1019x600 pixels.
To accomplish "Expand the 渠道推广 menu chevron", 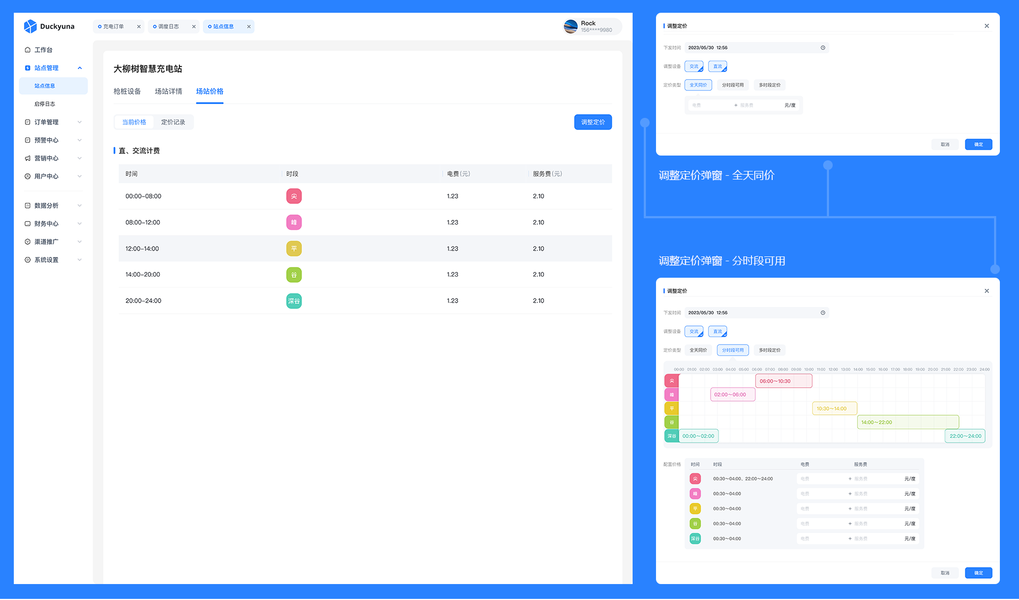I will point(79,242).
